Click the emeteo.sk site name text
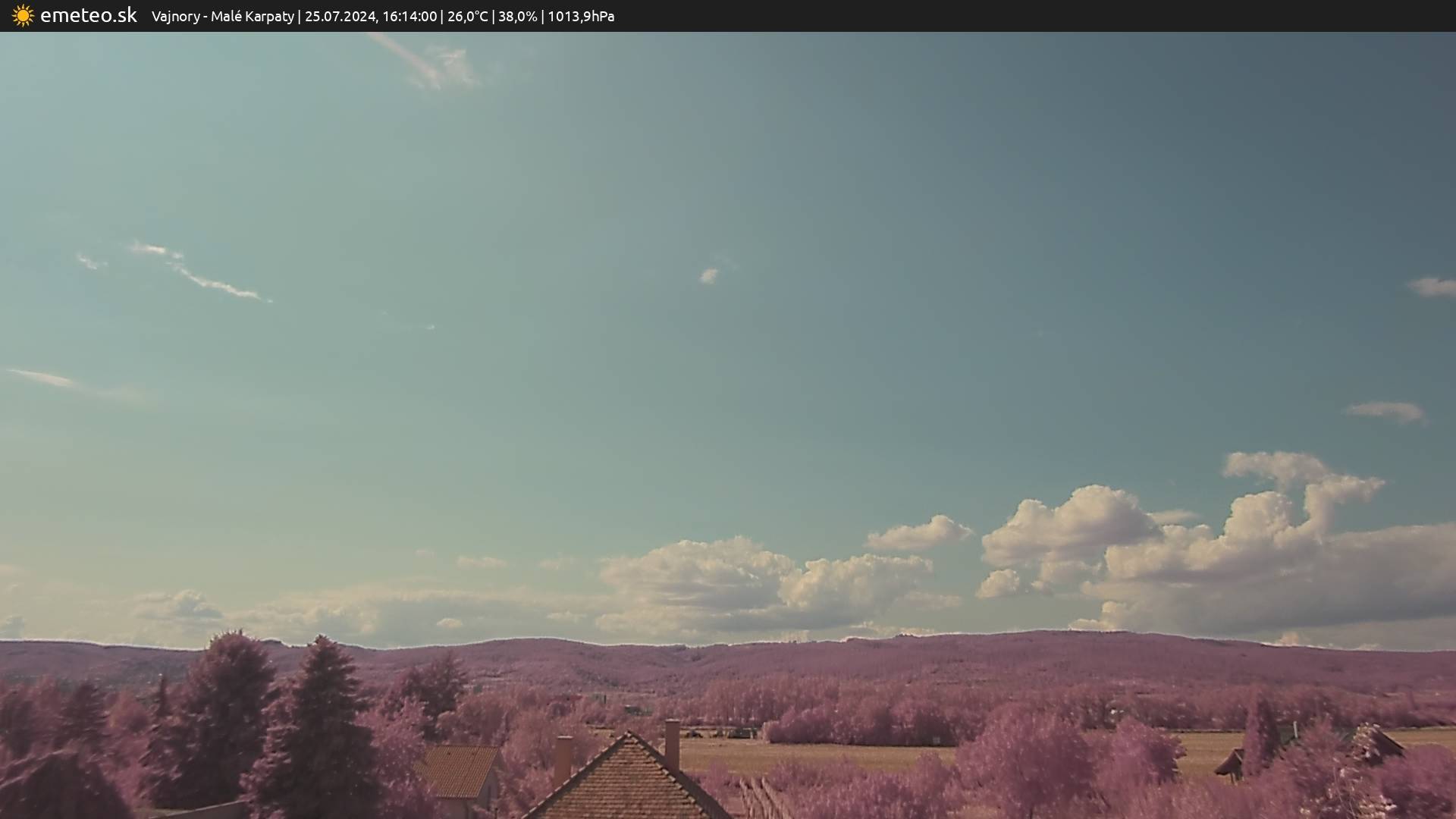 pos(88,15)
